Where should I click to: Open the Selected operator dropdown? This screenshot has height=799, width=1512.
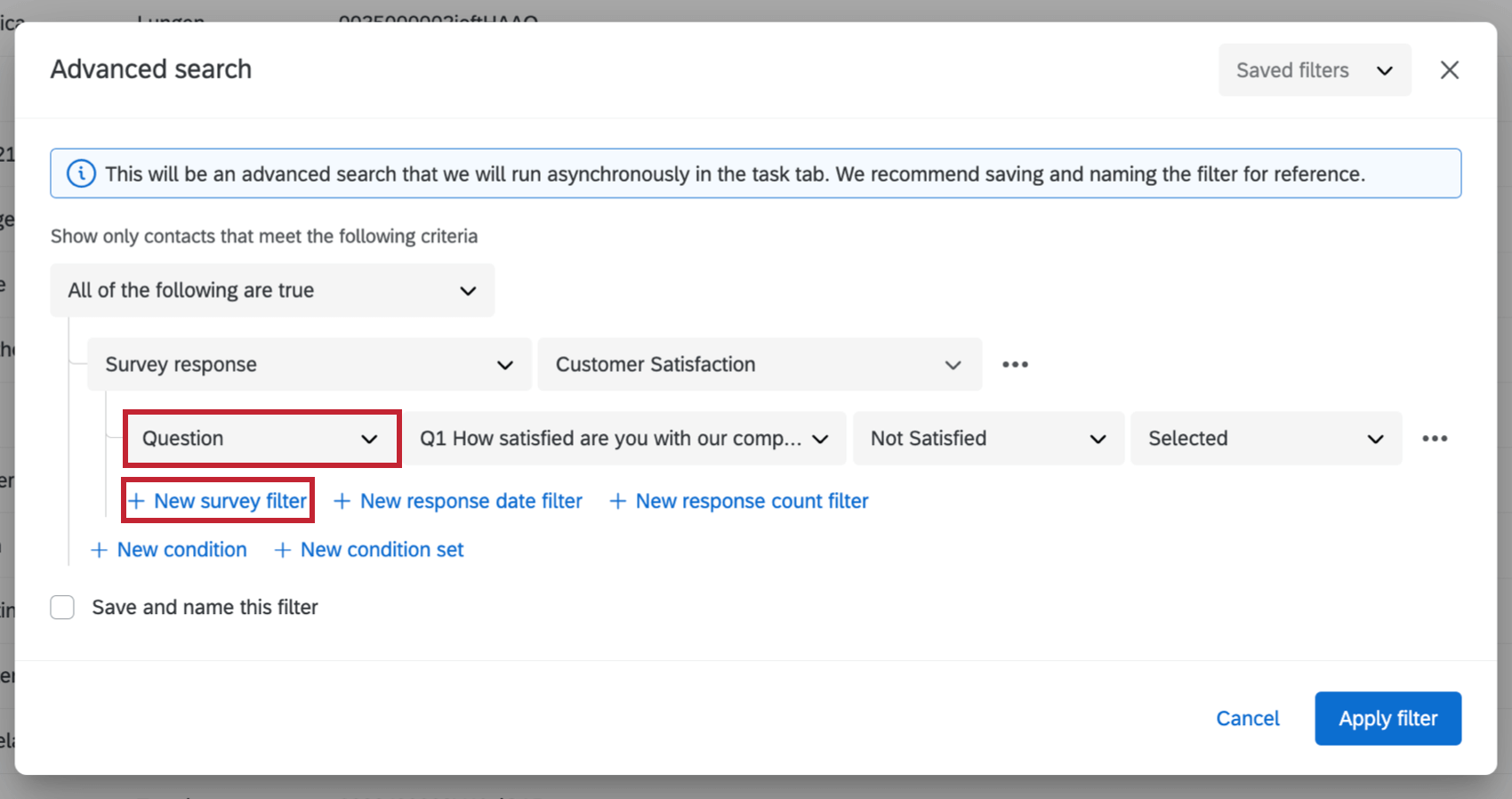[1265, 439]
